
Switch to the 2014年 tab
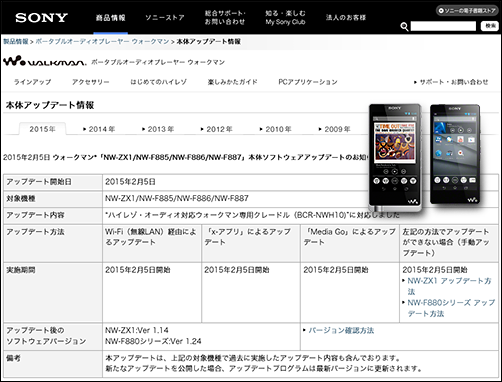pyautogui.click(x=99, y=129)
